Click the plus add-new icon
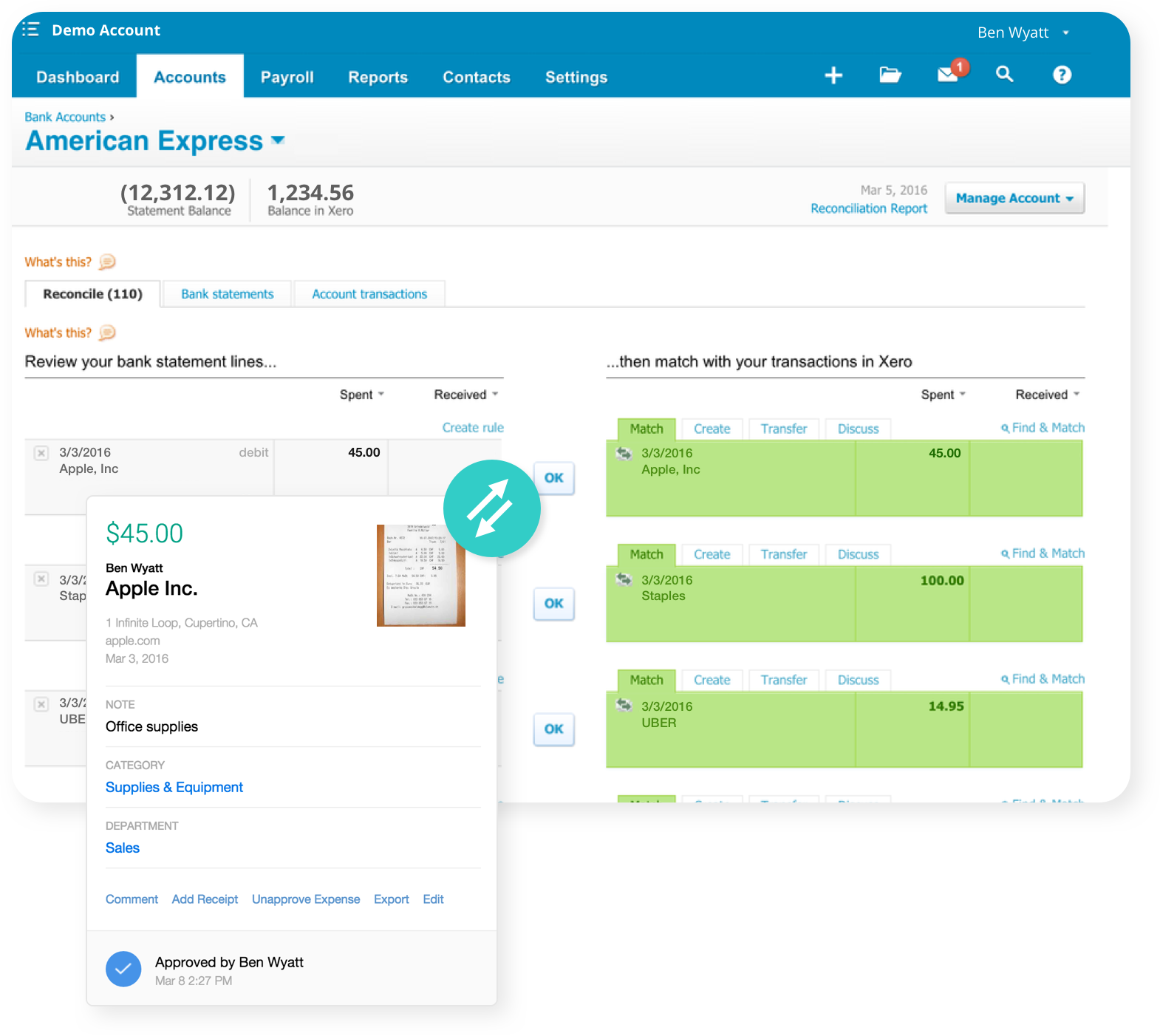Image resolution: width=1160 pixels, height=1036 pixels. (833, 75)
